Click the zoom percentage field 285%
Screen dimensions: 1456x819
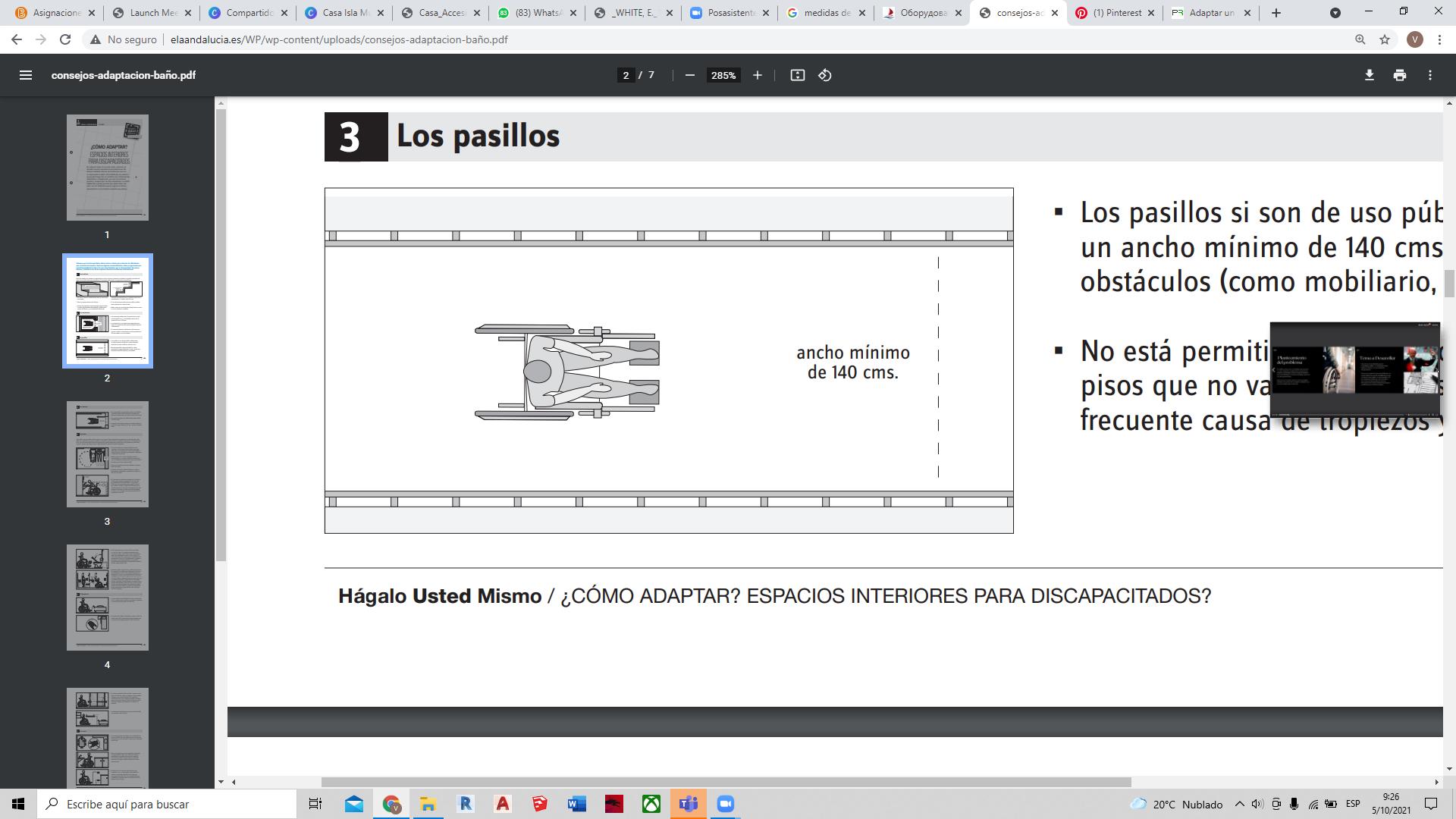click(x=723, y=75)
